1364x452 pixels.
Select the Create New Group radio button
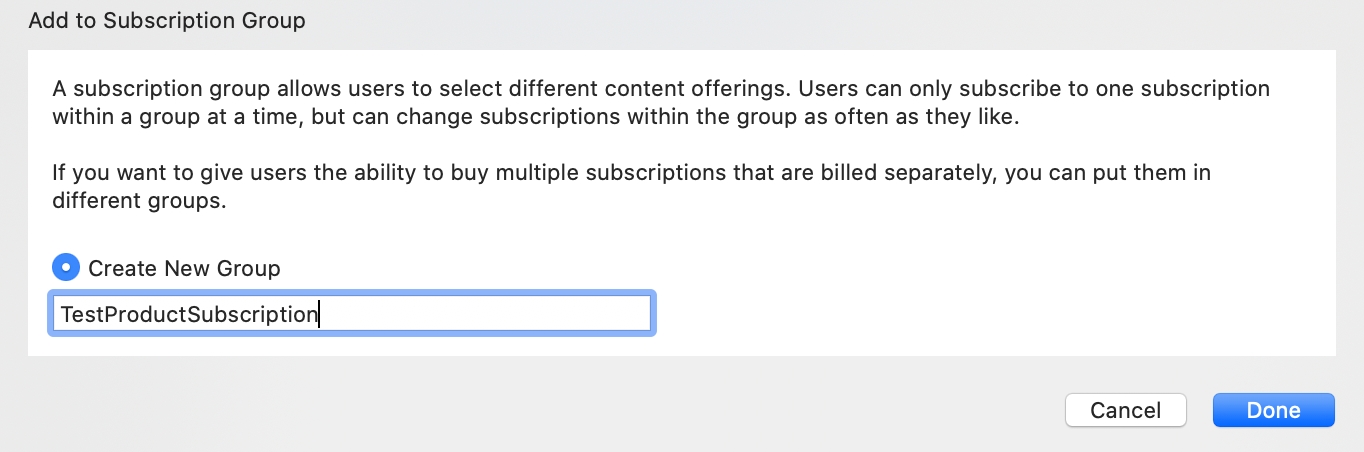(66, 268)
